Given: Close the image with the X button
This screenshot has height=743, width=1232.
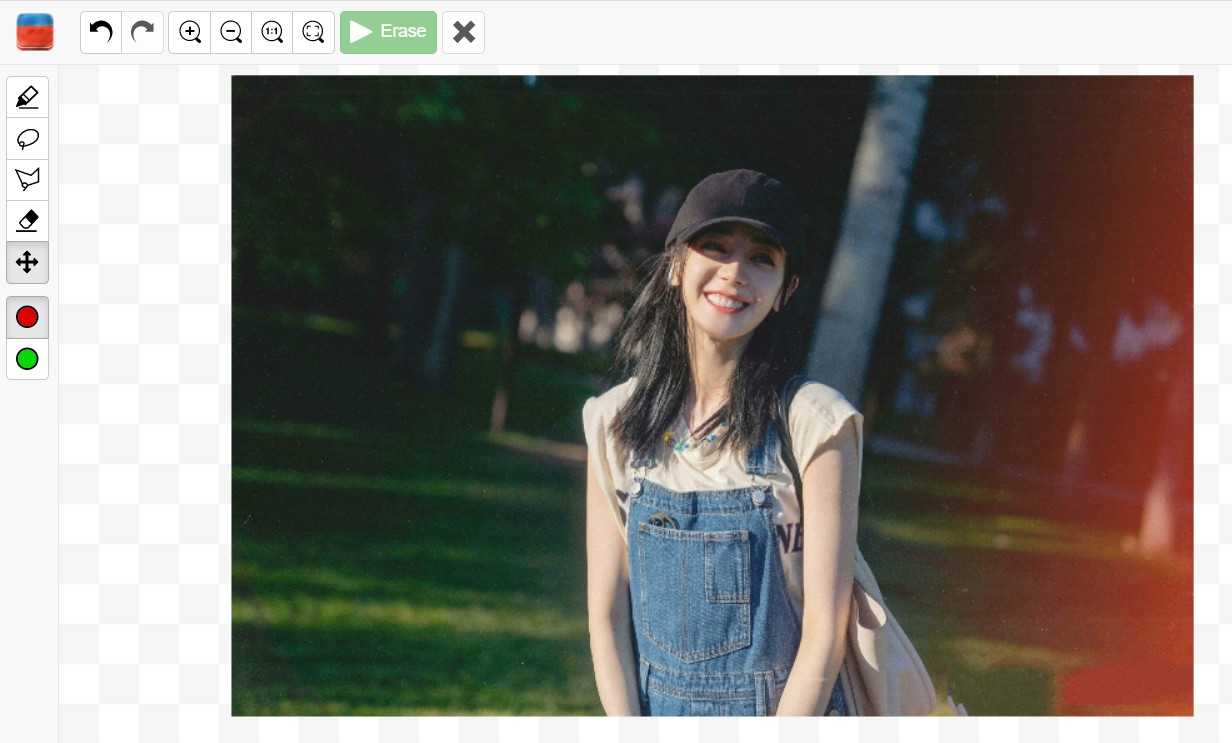Looking at the screenshot, I should 463,32.
